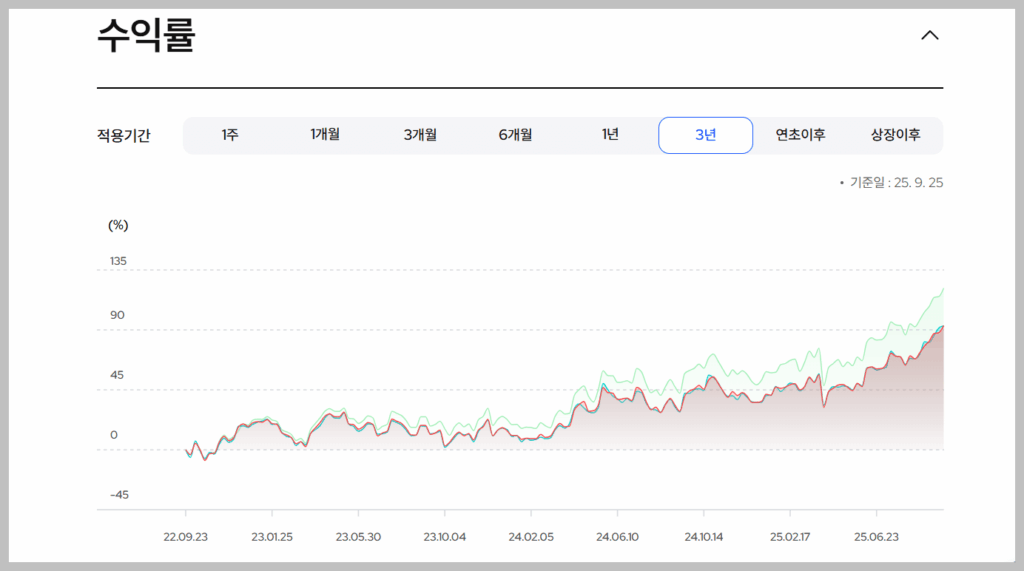The height and width of the screenshot is (571, 1024).
Task: Click the green line's rightmost peak
Action: point(942,290)
